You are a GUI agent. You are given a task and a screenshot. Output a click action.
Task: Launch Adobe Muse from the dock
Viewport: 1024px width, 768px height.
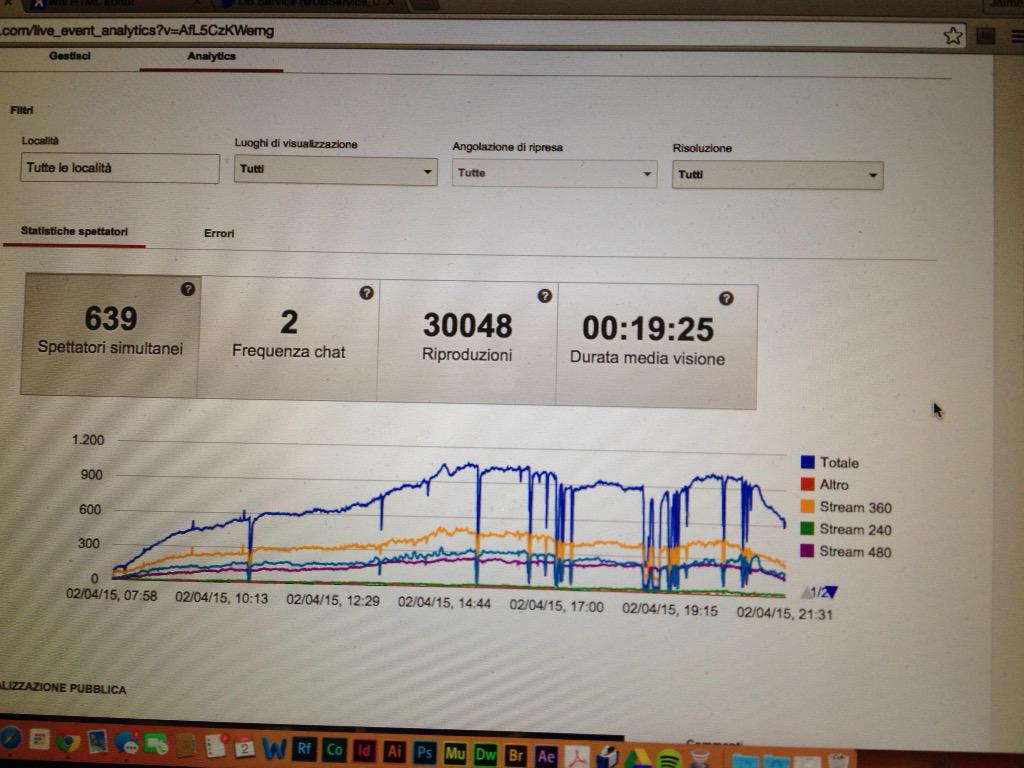click(455, 754)
